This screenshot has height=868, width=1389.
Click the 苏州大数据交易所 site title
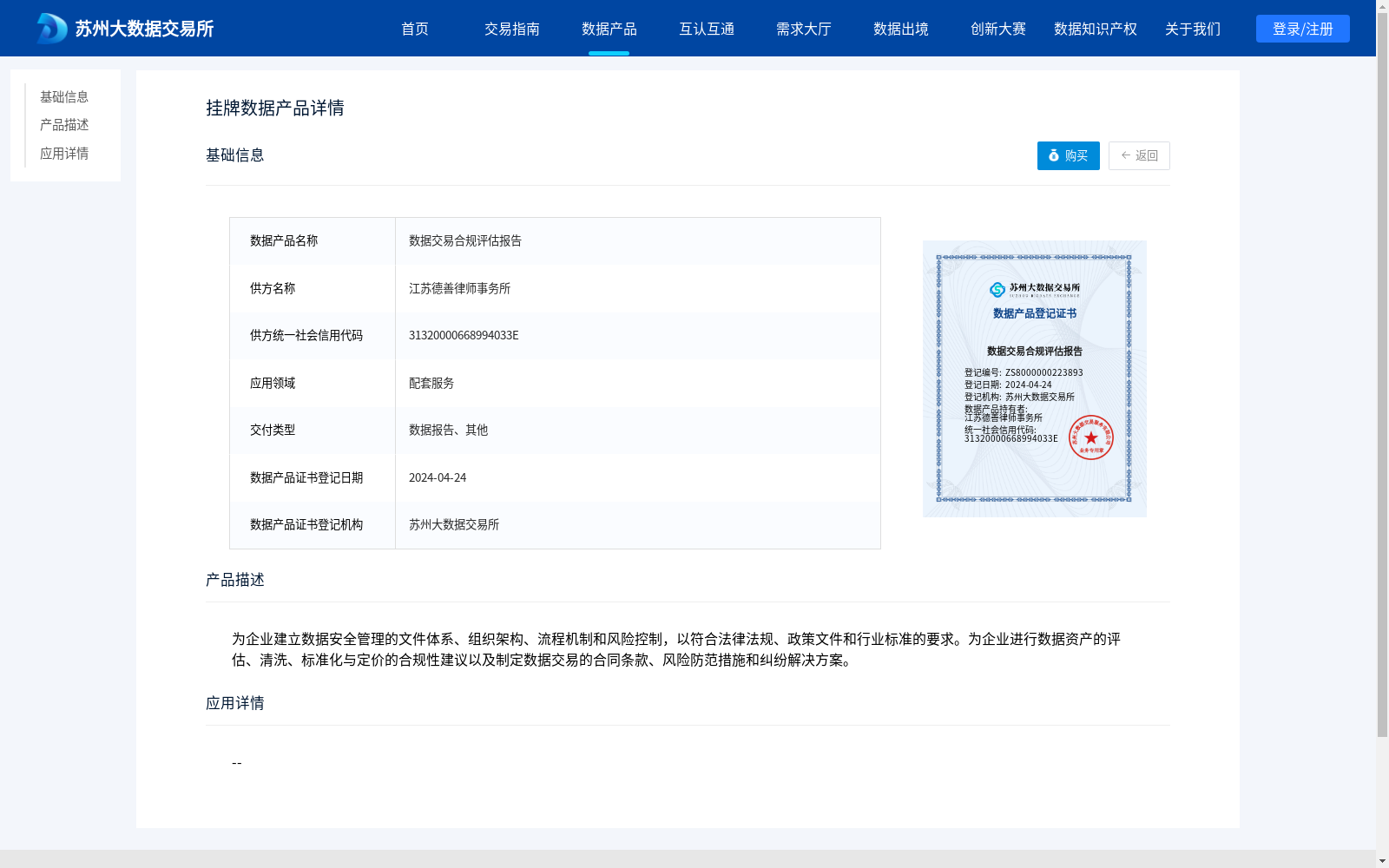pyautogui.click(x=144, y=29)
